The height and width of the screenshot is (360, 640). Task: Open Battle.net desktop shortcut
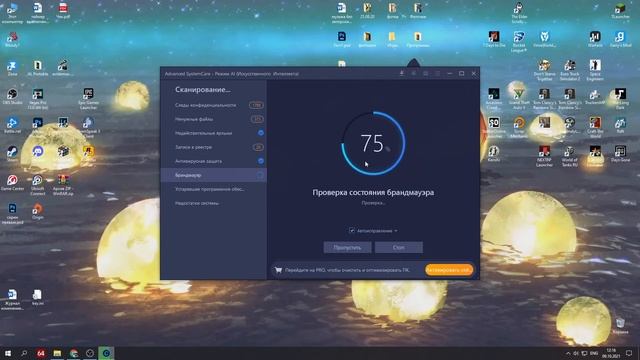[12, 126]
